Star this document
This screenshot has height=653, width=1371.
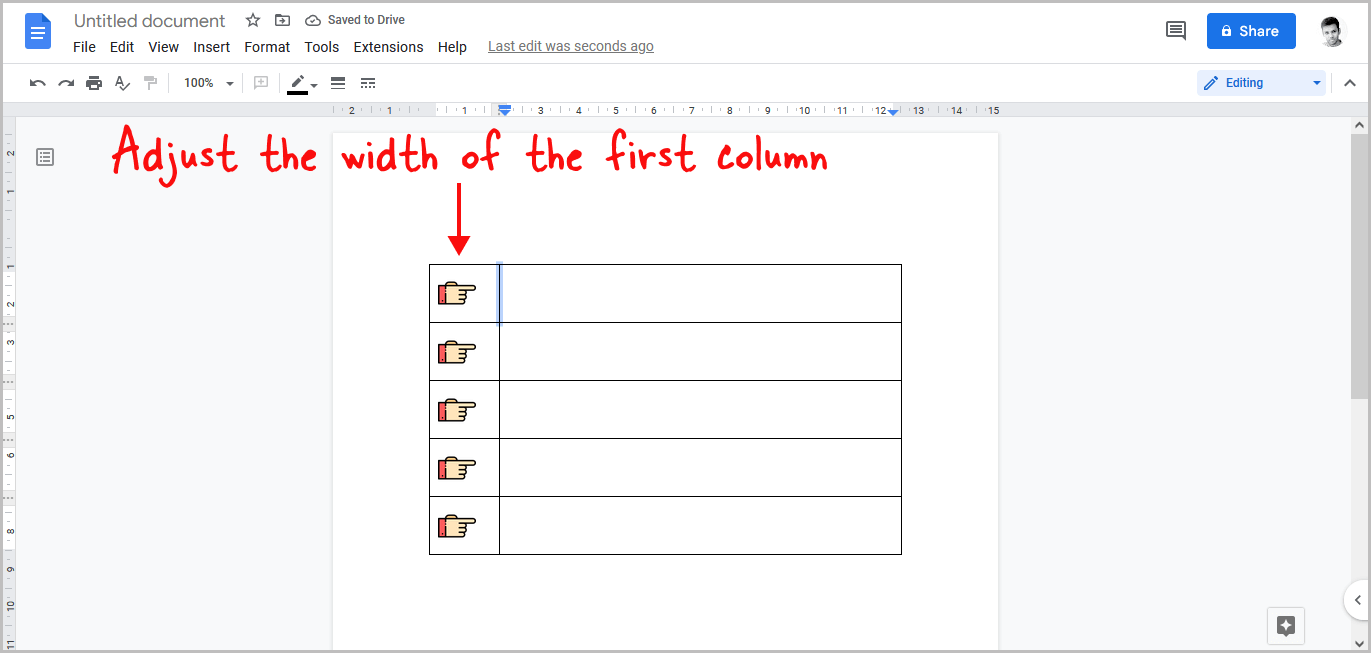pyautogui.click(x=252, y=19)
